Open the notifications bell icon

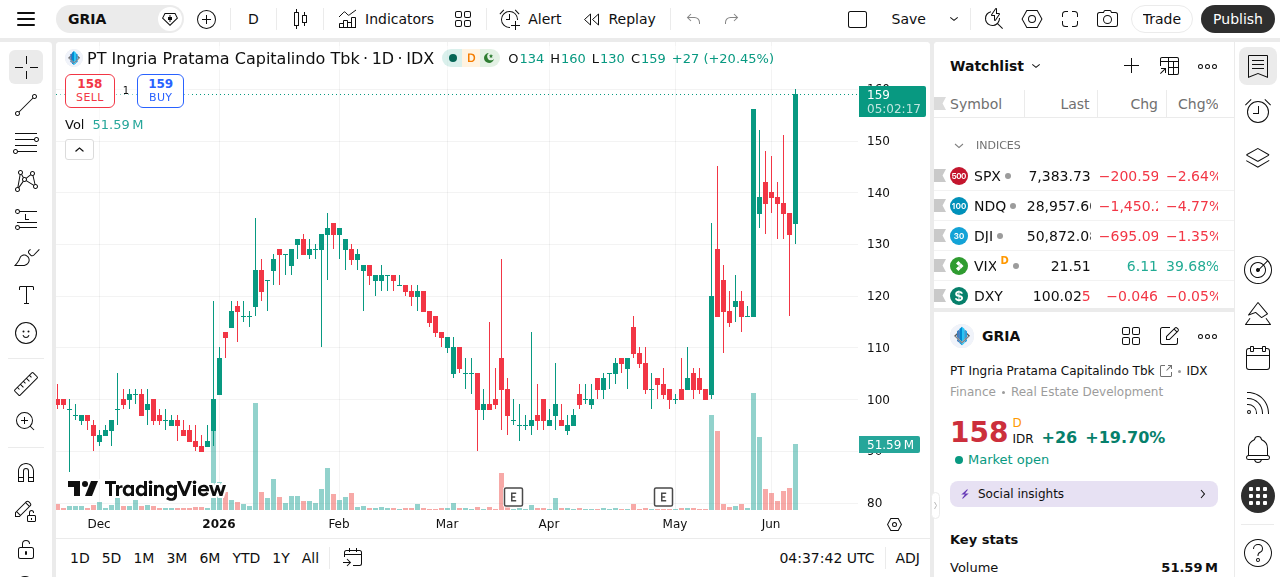1258,450
